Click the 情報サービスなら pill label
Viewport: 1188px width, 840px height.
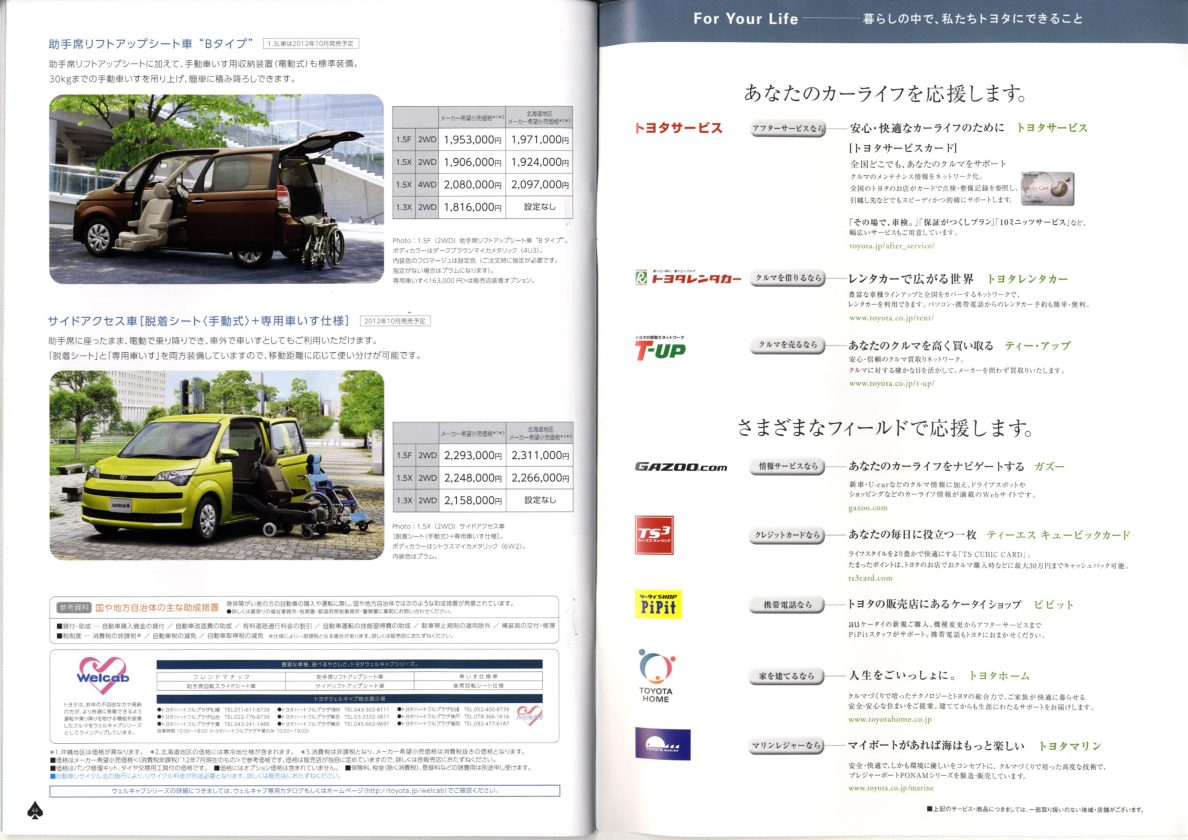pos(788,467)
